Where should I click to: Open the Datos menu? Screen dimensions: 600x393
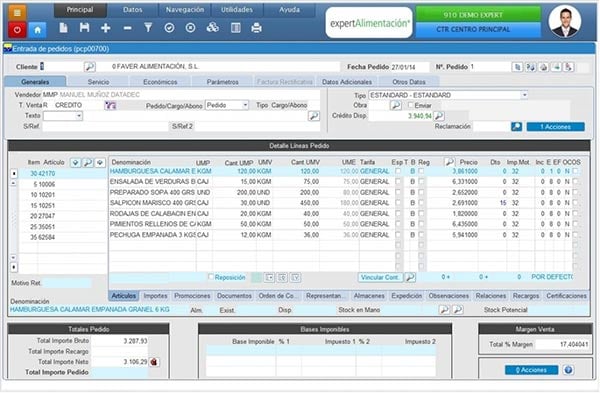[132, 10]
